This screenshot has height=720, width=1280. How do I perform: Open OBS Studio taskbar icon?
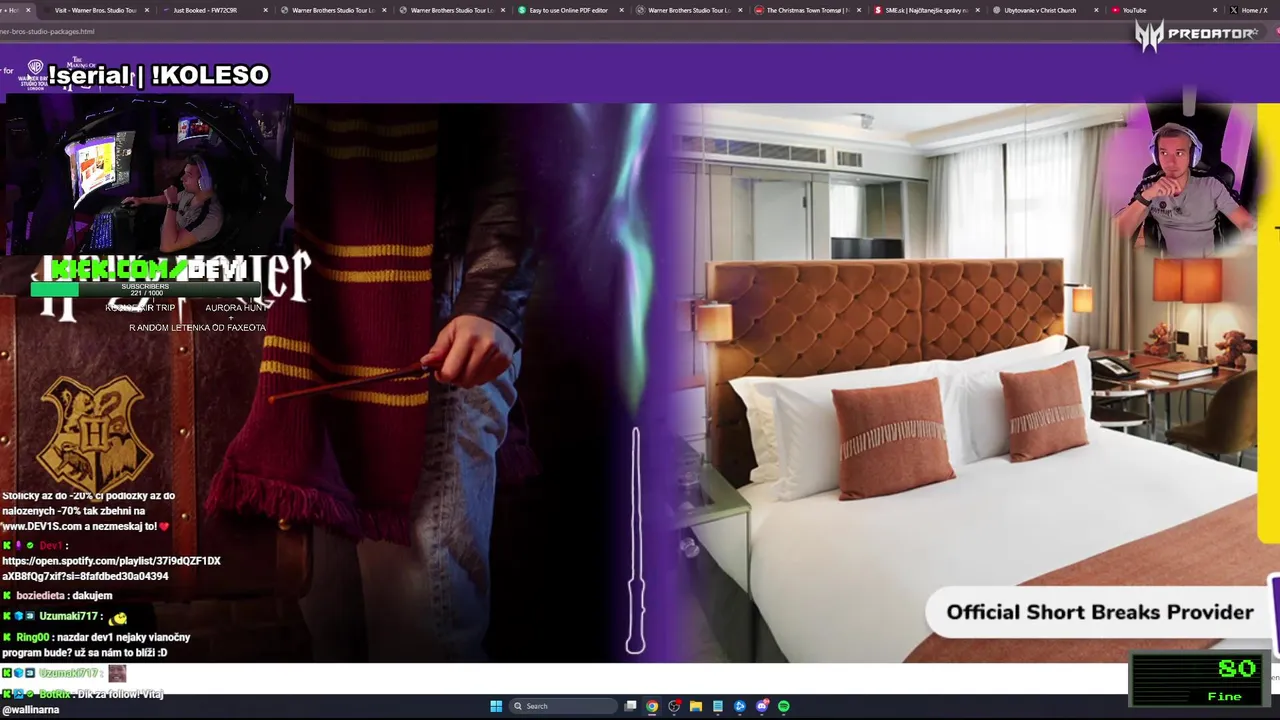(674, 706)
